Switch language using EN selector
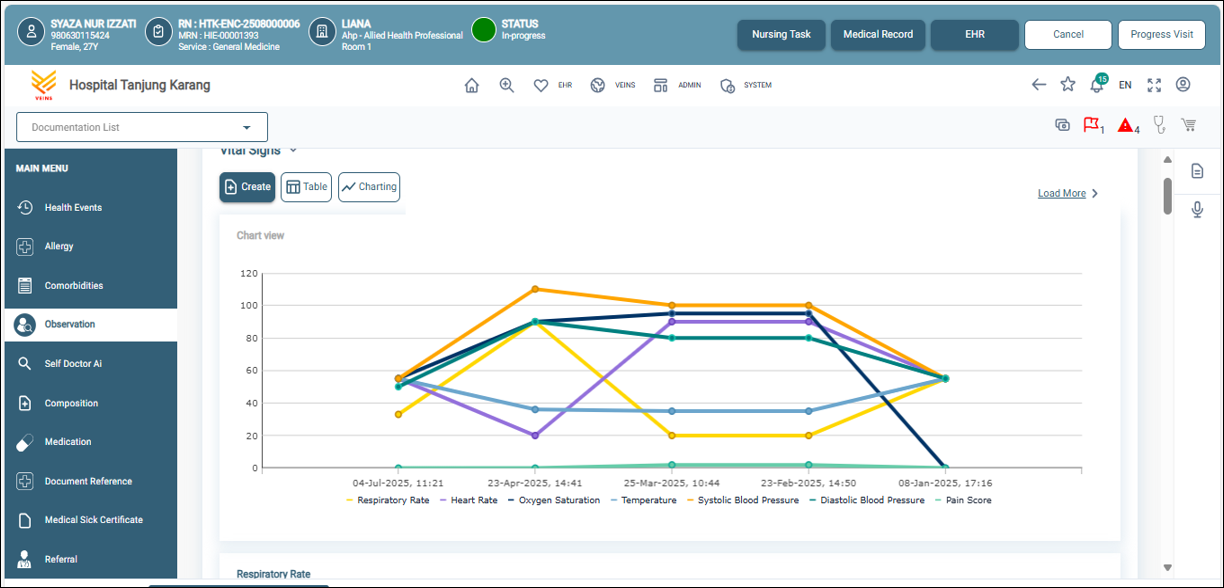This screenshot has width=1224, height=588. (1125, 85)
